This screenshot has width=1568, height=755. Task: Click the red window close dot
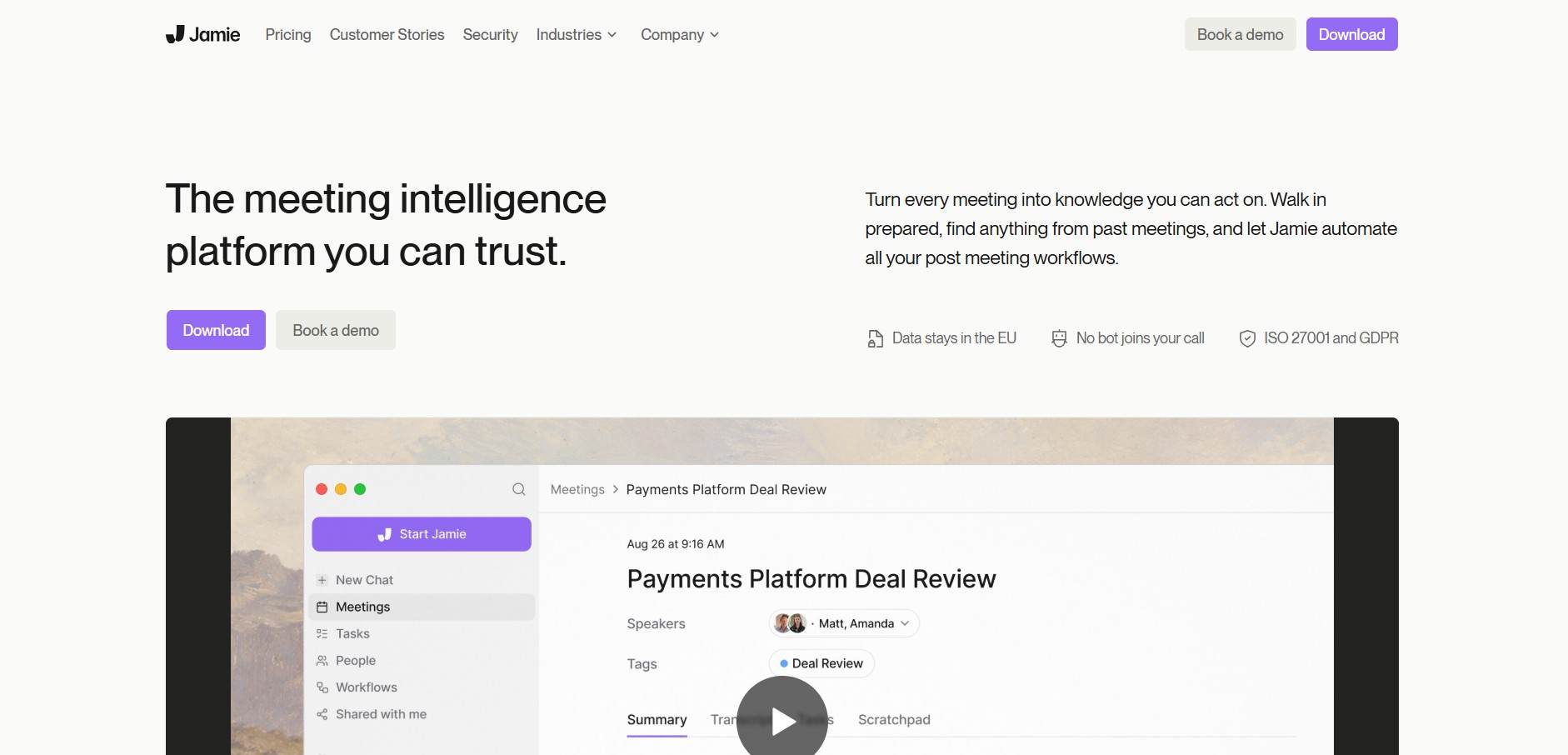[x=322, y=489]
